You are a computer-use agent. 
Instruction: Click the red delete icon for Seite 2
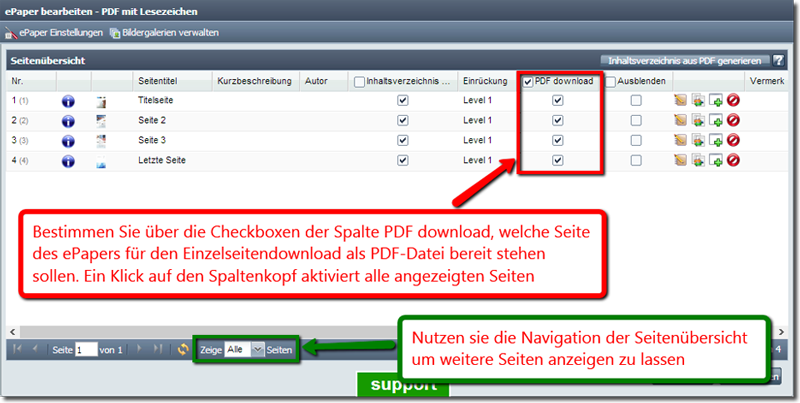tap(733, 120)
